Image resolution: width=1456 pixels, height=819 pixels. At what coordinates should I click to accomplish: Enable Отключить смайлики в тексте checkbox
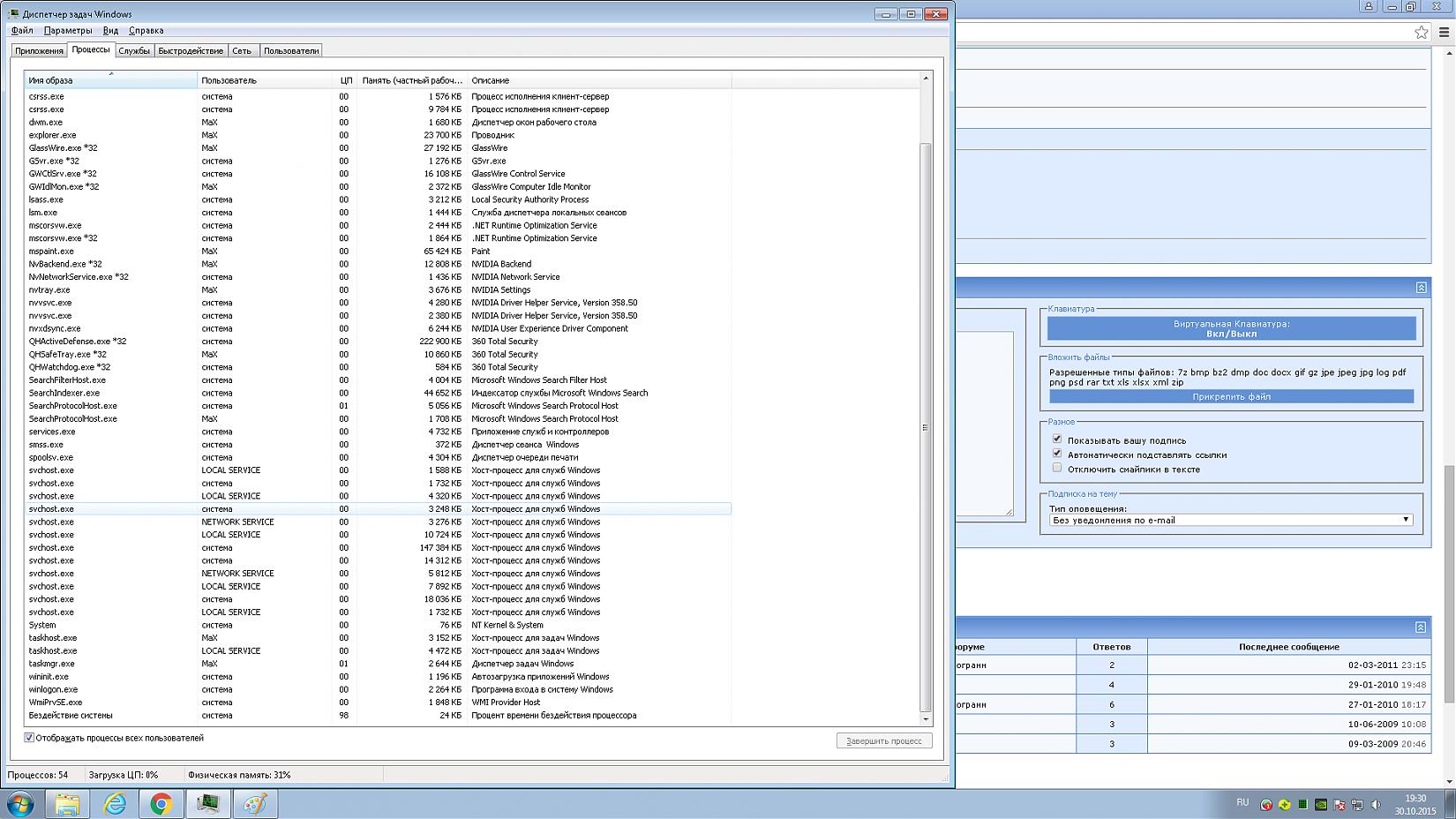coord(1057,469)
